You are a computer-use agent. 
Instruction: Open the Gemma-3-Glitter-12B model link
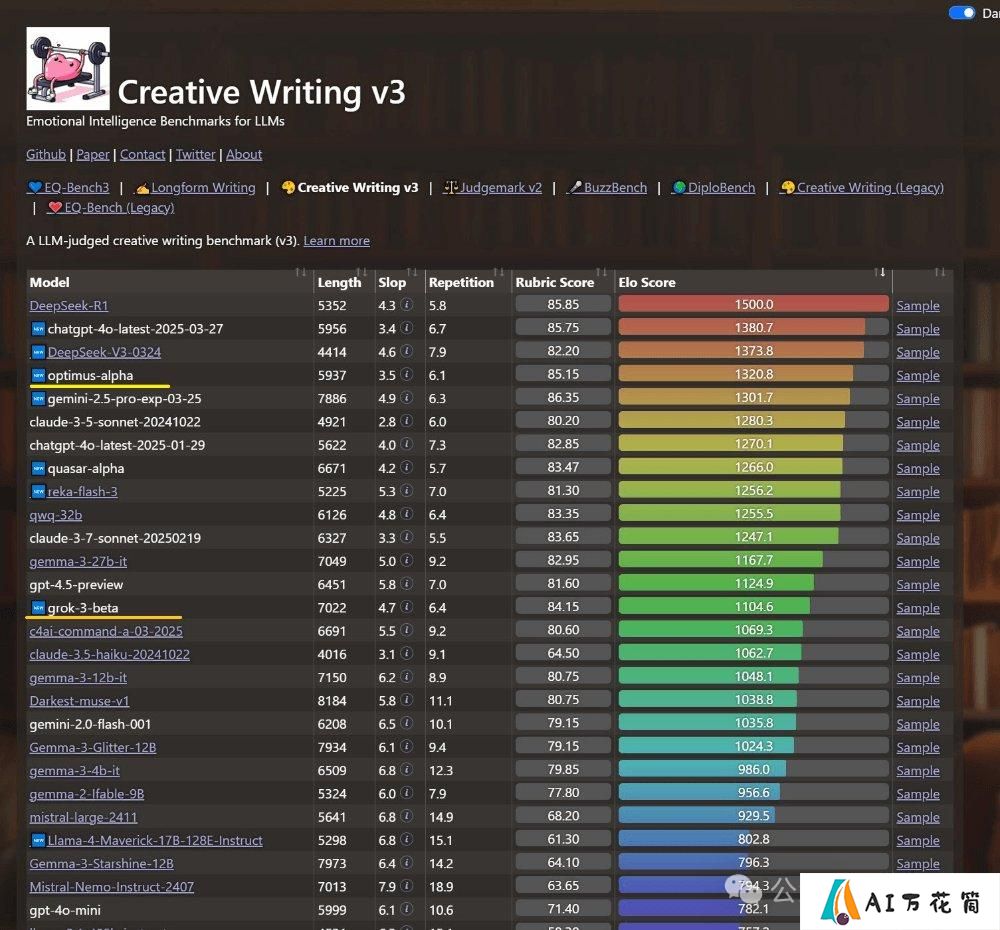coord(92,748)
